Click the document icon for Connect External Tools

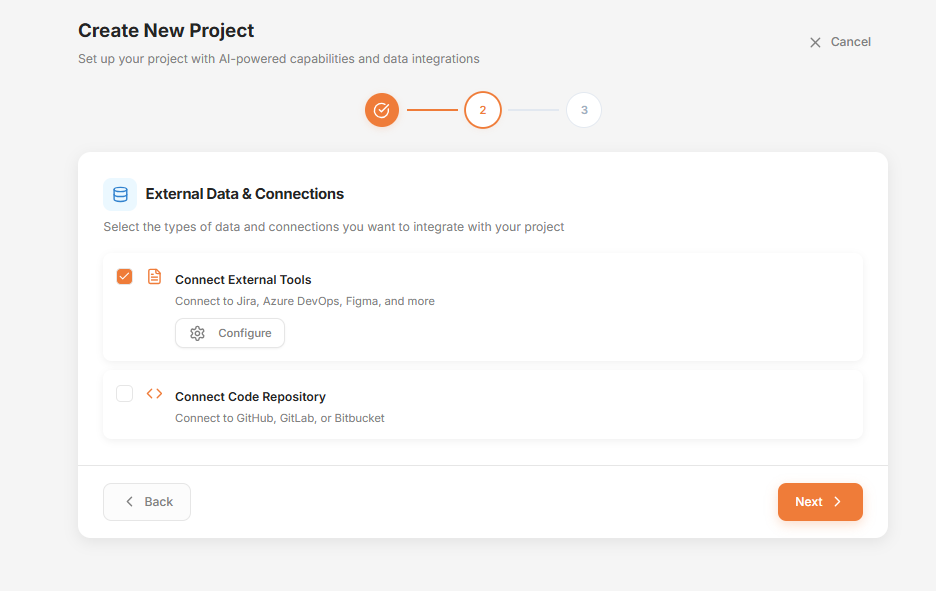(x=154, y=277)
